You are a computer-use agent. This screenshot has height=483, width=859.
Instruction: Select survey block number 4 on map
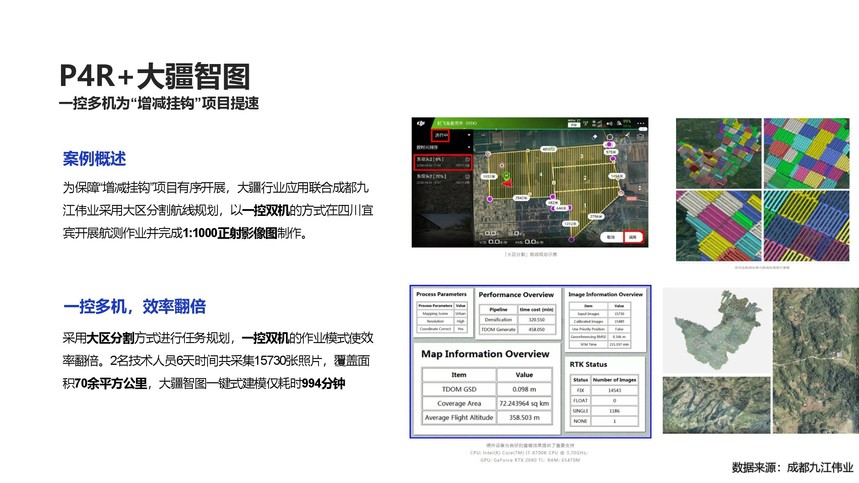541,174
